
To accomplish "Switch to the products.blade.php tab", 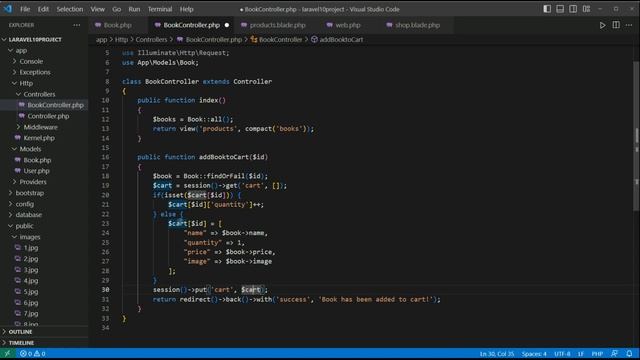I will click(x=273, y=25).
